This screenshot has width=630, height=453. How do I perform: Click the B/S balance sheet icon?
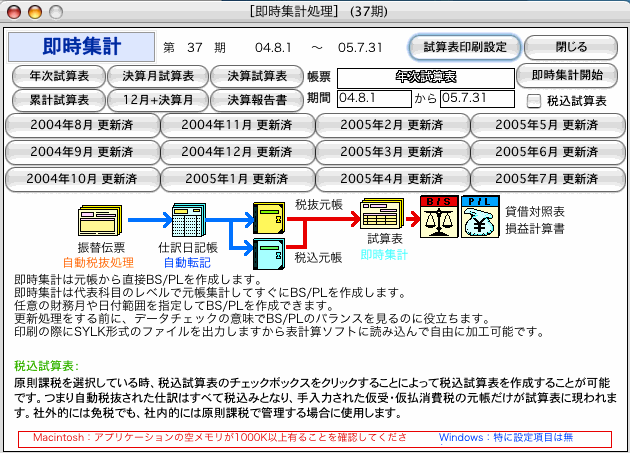pos(440,214)
